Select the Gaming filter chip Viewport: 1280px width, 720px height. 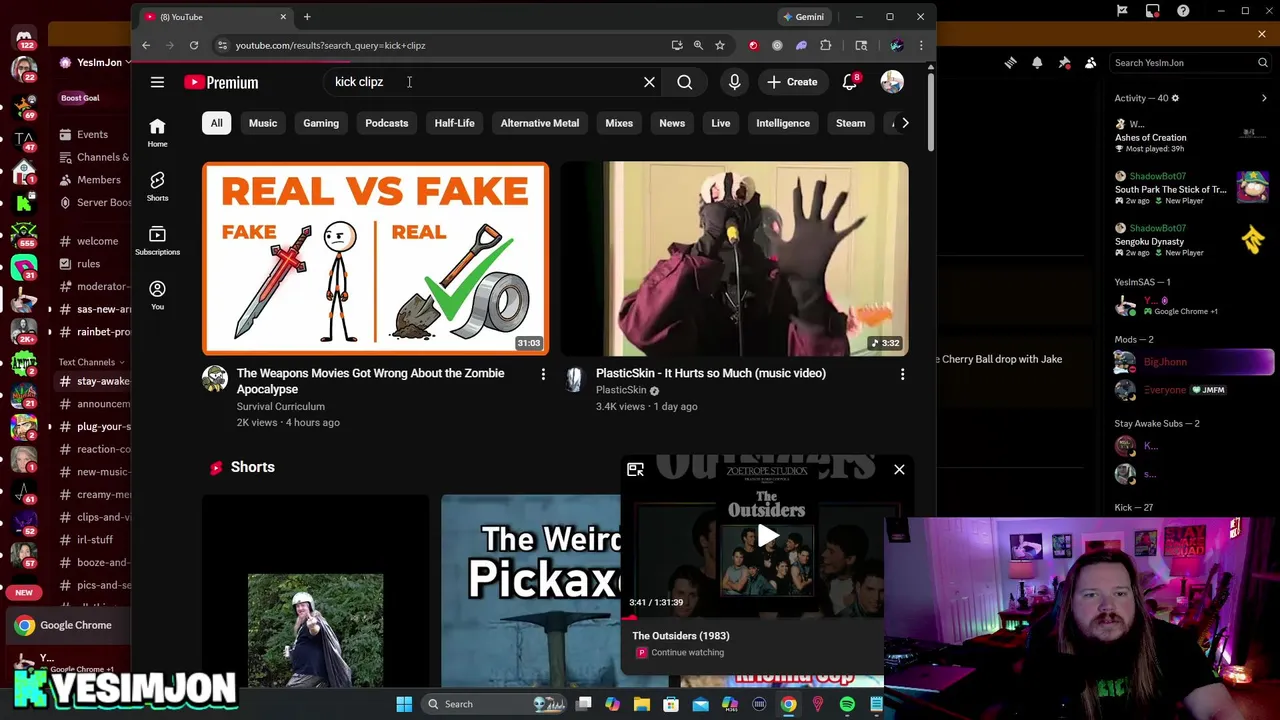(x=321, y=123)
